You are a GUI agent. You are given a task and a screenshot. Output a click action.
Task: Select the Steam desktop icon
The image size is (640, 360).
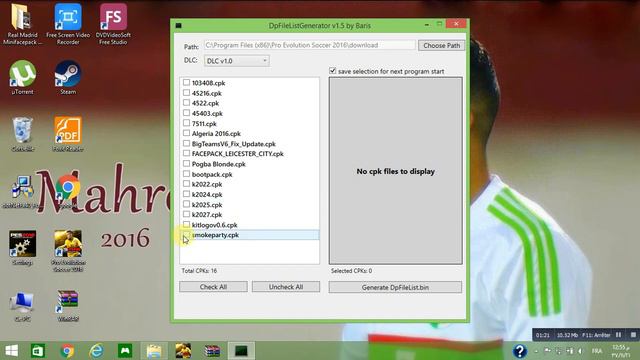click(68, 78)
